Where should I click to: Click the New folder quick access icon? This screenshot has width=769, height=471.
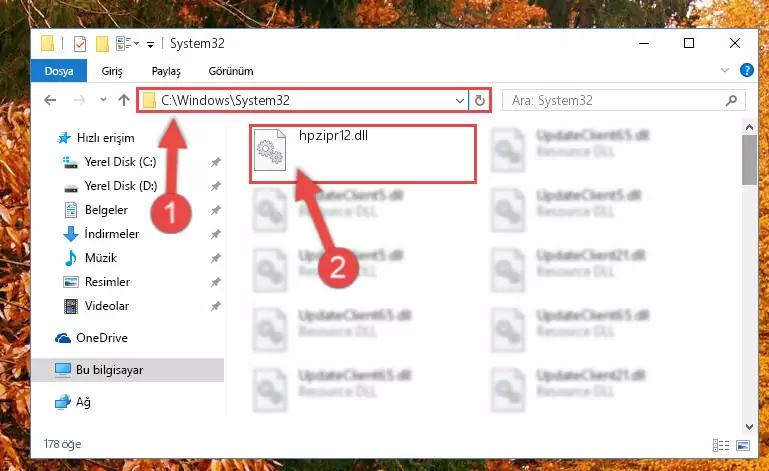pos(102,44)
